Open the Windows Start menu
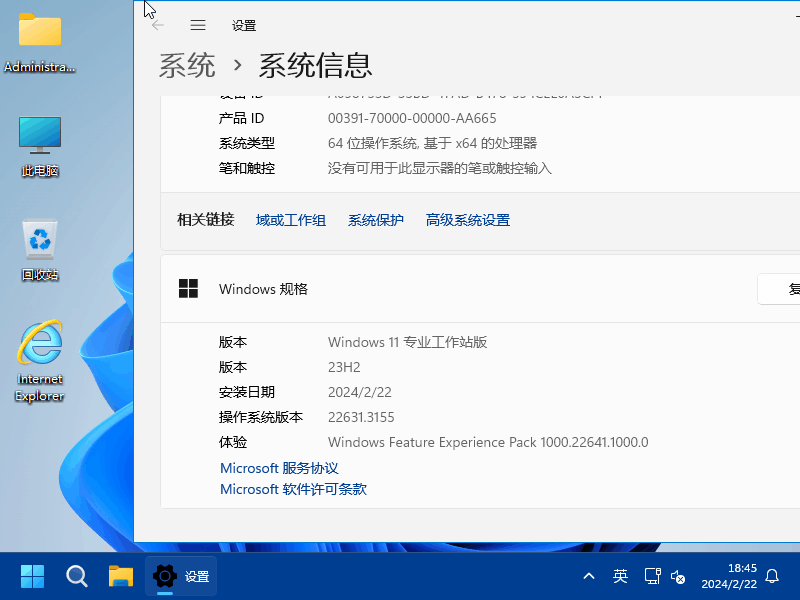The image size is (800, 600). pyautogui.click(x=33, y=577)
